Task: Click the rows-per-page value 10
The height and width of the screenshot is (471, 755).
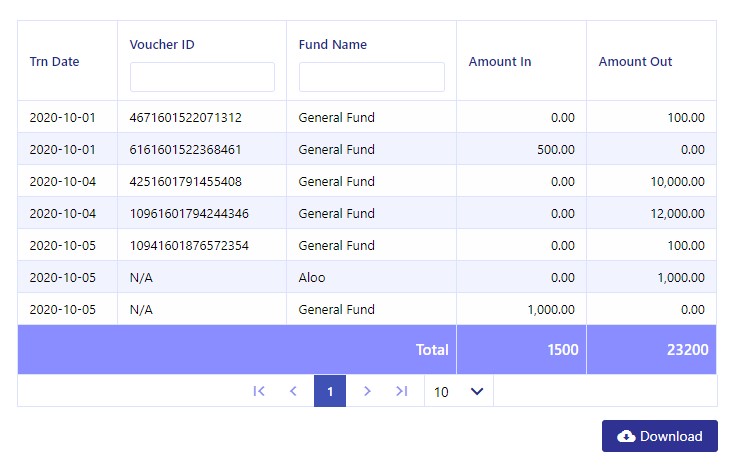Action: pyautogui.click(x=441, y=392)
